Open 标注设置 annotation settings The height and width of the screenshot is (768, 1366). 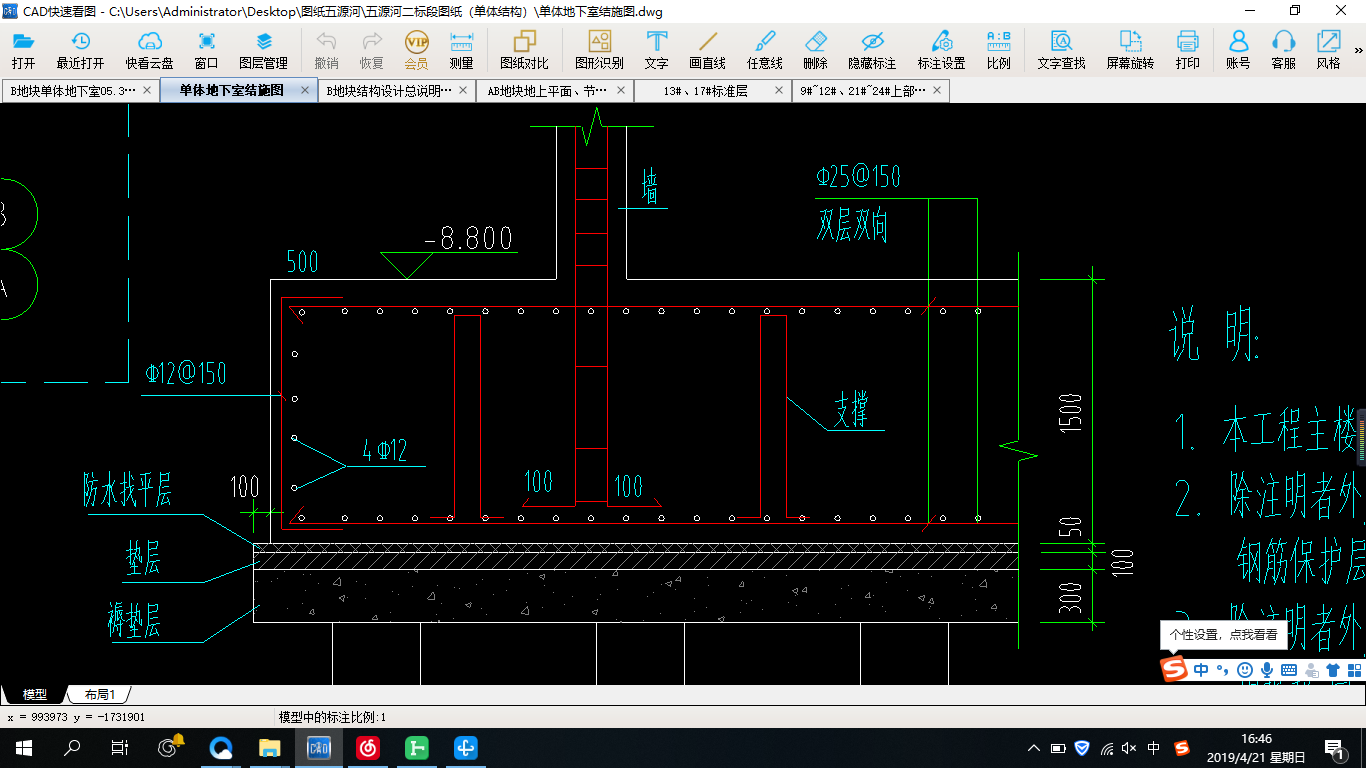[941, 50]
